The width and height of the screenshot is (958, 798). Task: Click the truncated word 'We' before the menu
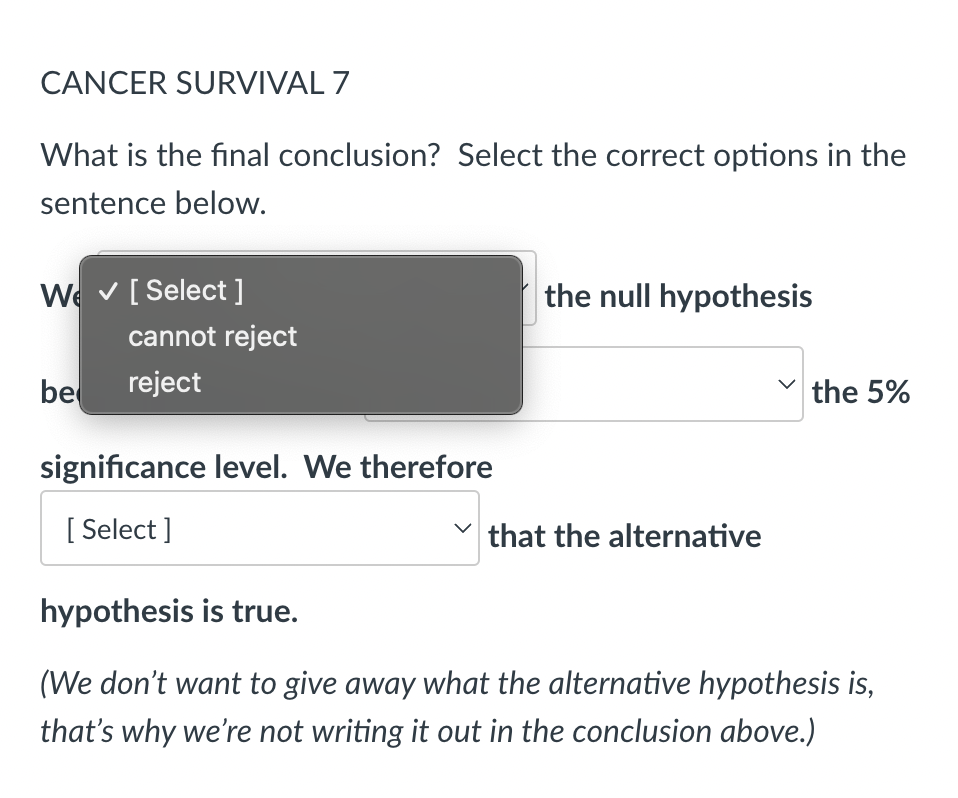[57, 295]
